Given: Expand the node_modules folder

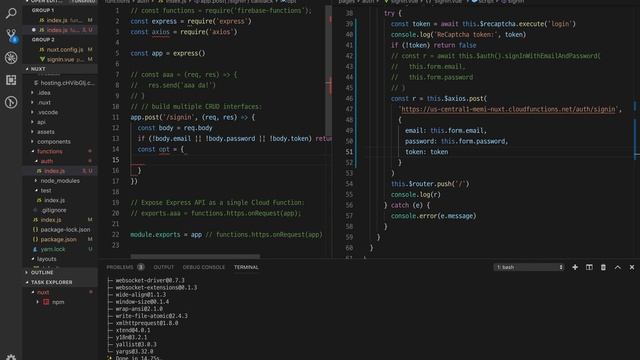Looking at the screenshot, I should click(x=60, y=181).
